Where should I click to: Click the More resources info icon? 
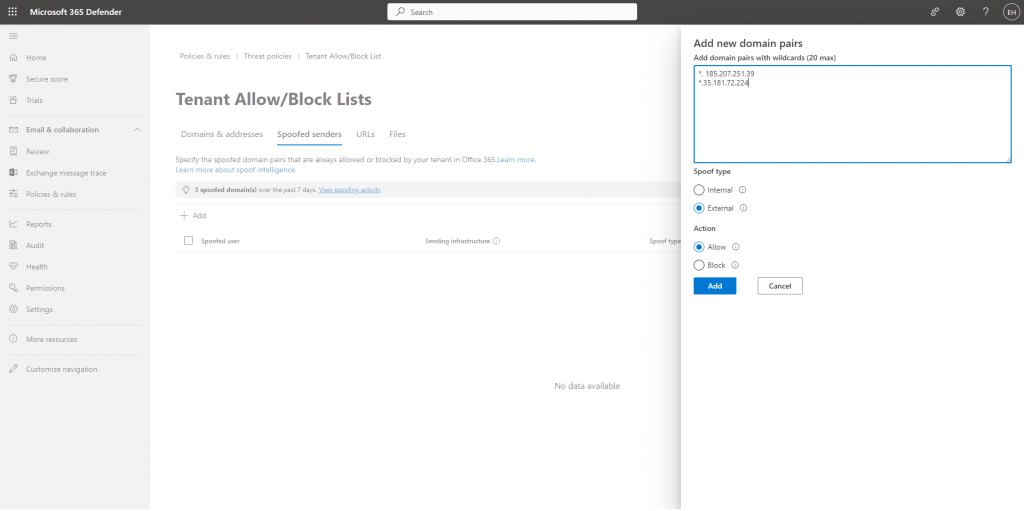pos(13,340)
